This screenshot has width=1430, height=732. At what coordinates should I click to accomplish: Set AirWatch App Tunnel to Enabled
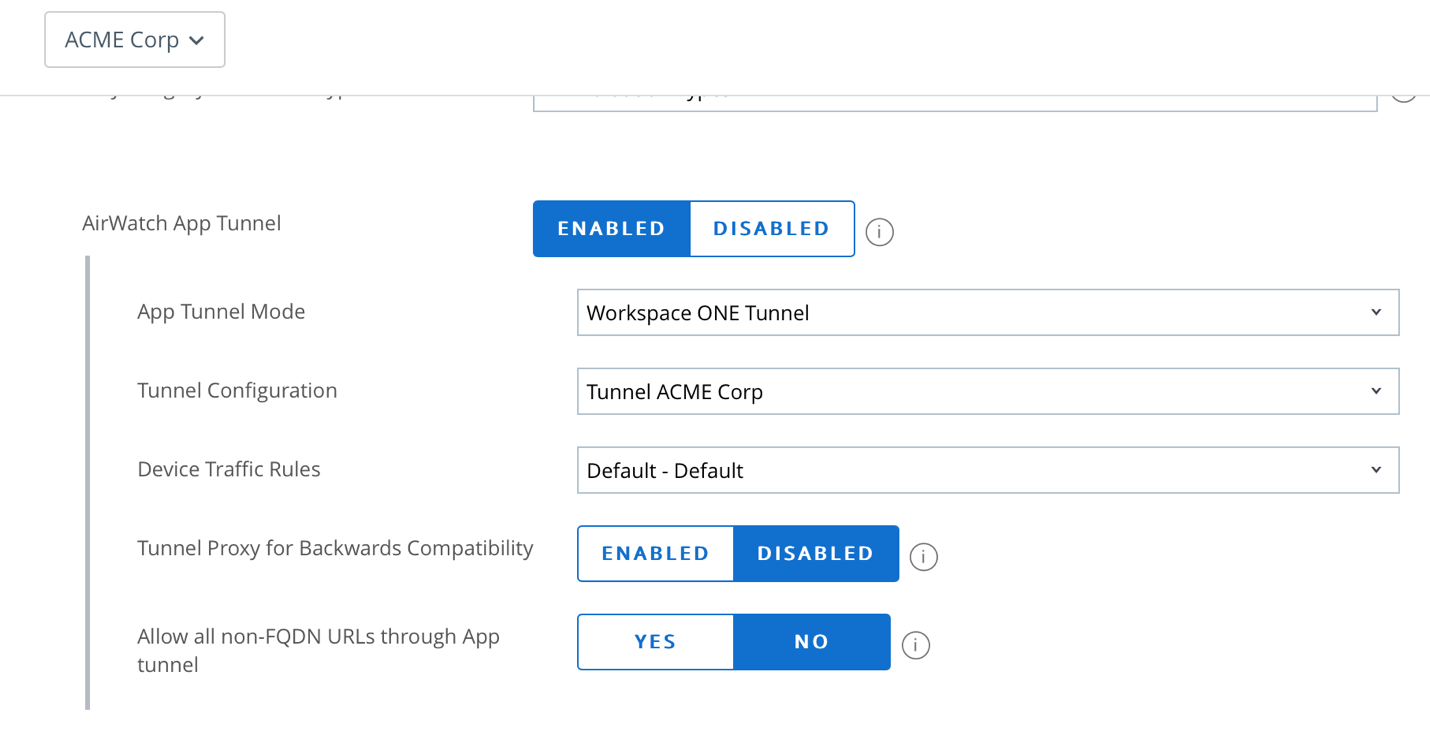pyautogui.click(x=611, y=229)
